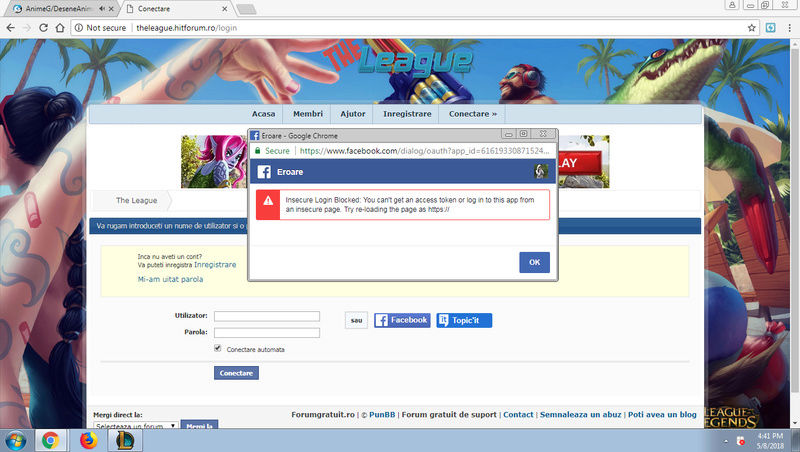
Task: Click the Parola password field
Action: pyautogui.click(x=267, y=333)
